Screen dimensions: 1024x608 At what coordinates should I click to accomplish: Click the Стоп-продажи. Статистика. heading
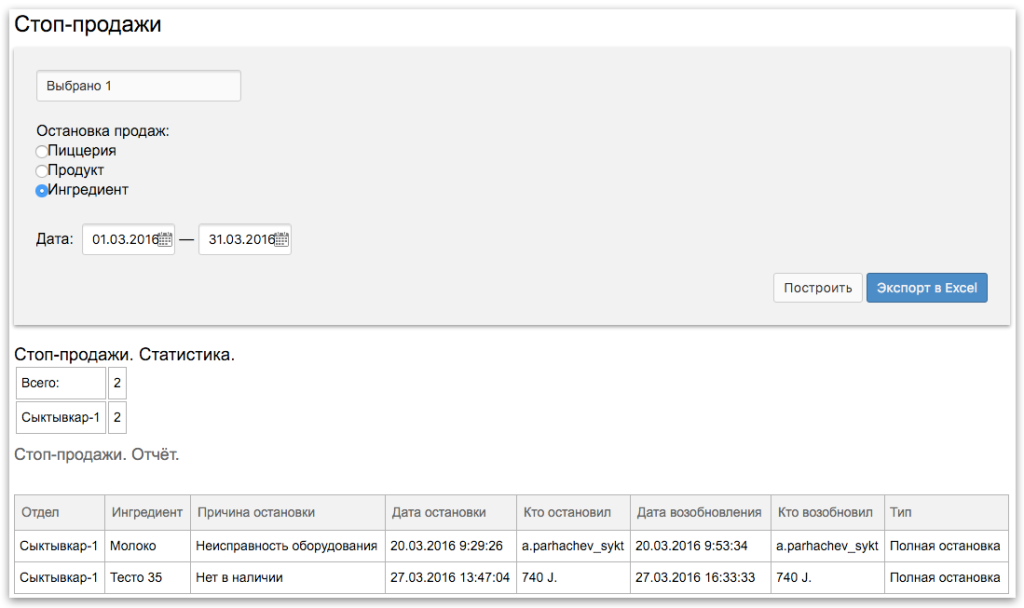click(x=124, y=355)
